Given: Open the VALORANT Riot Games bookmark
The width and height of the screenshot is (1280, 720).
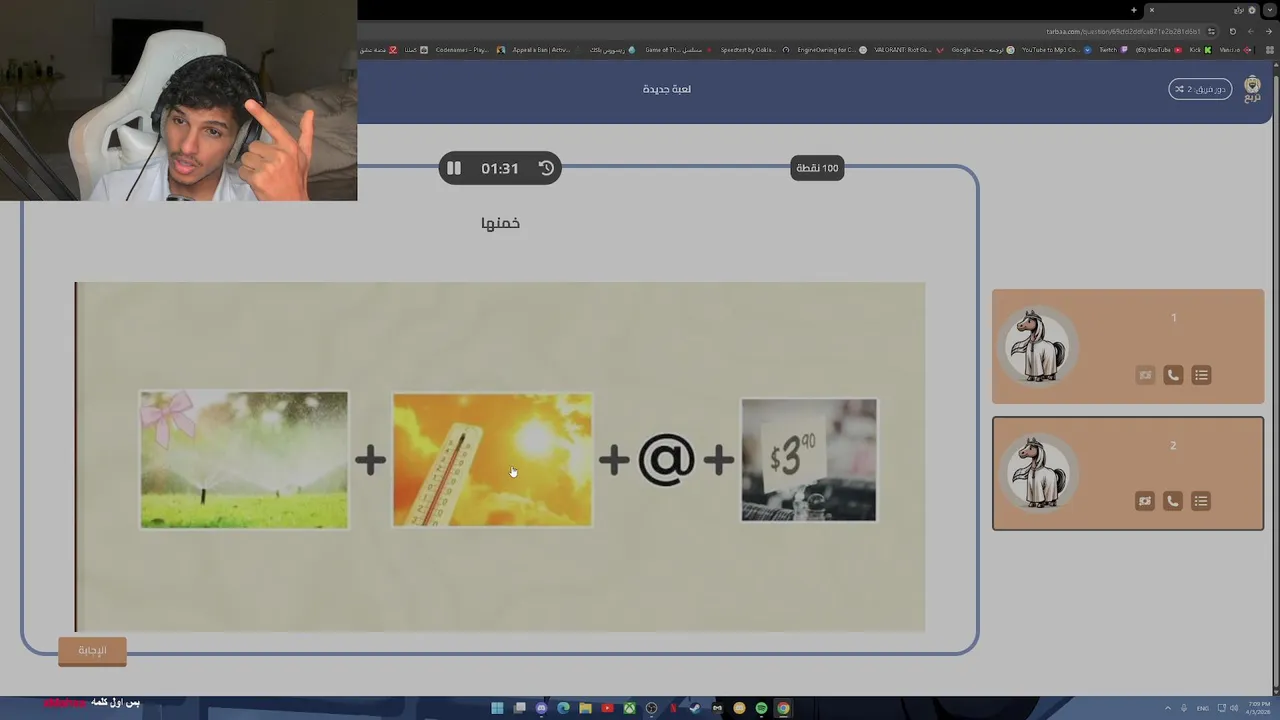Looking at the screenshot, I should click(909, 49).
